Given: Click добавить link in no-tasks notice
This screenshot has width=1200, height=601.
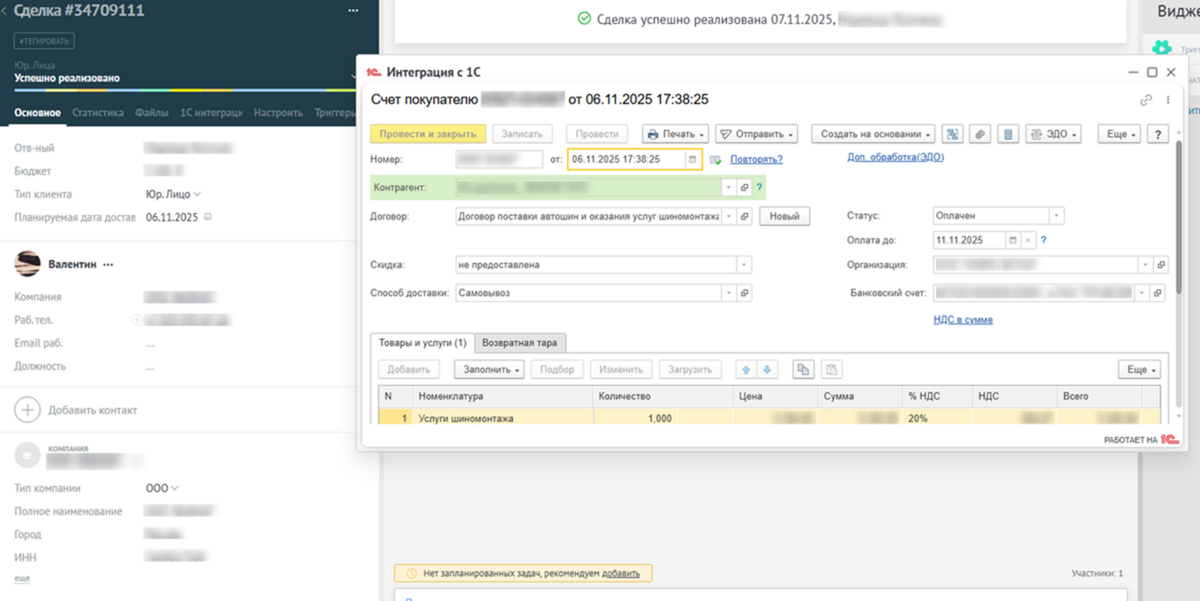Looking at the screenshot, I should (x=621, y=574).
